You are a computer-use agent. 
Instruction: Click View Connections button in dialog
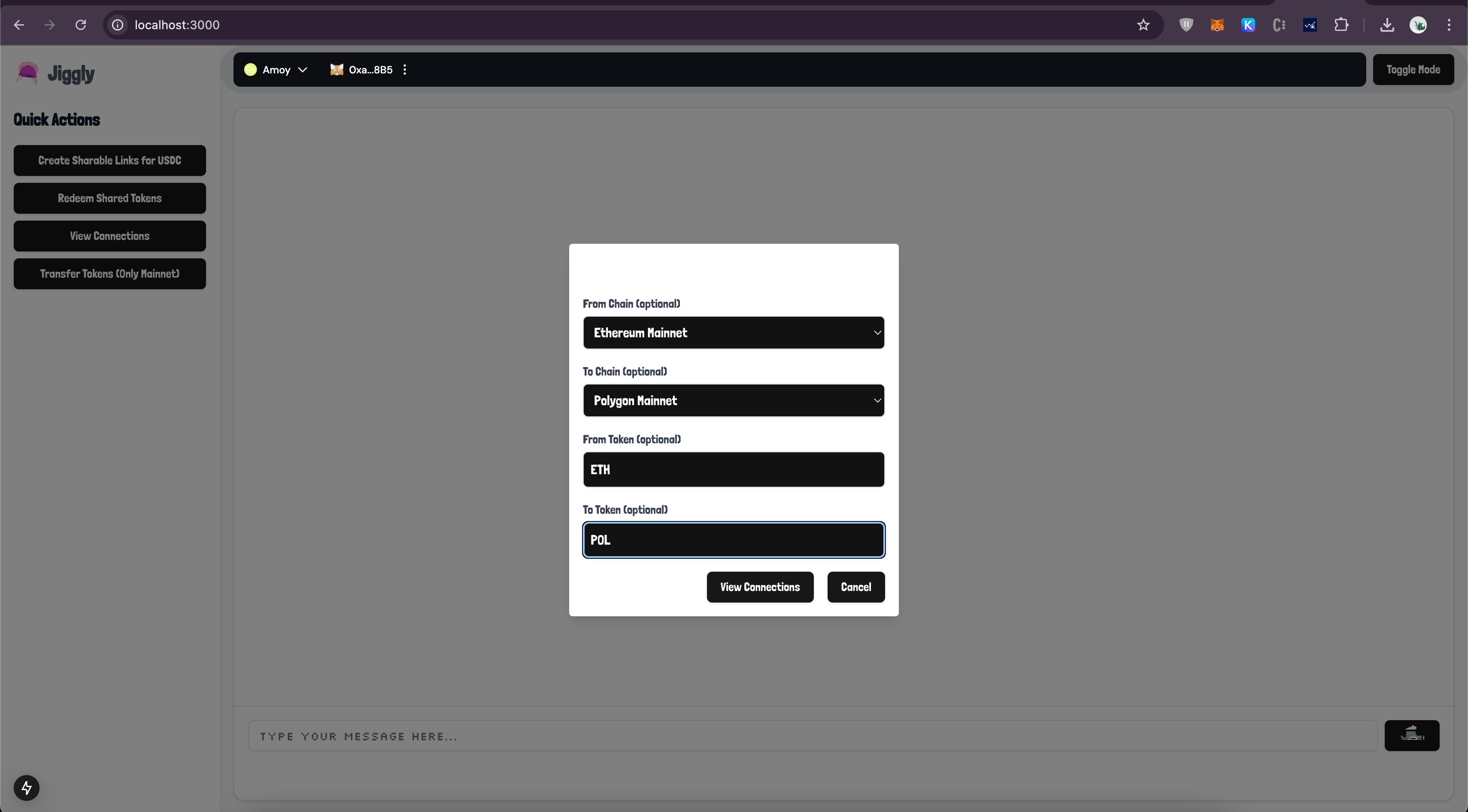760,587
